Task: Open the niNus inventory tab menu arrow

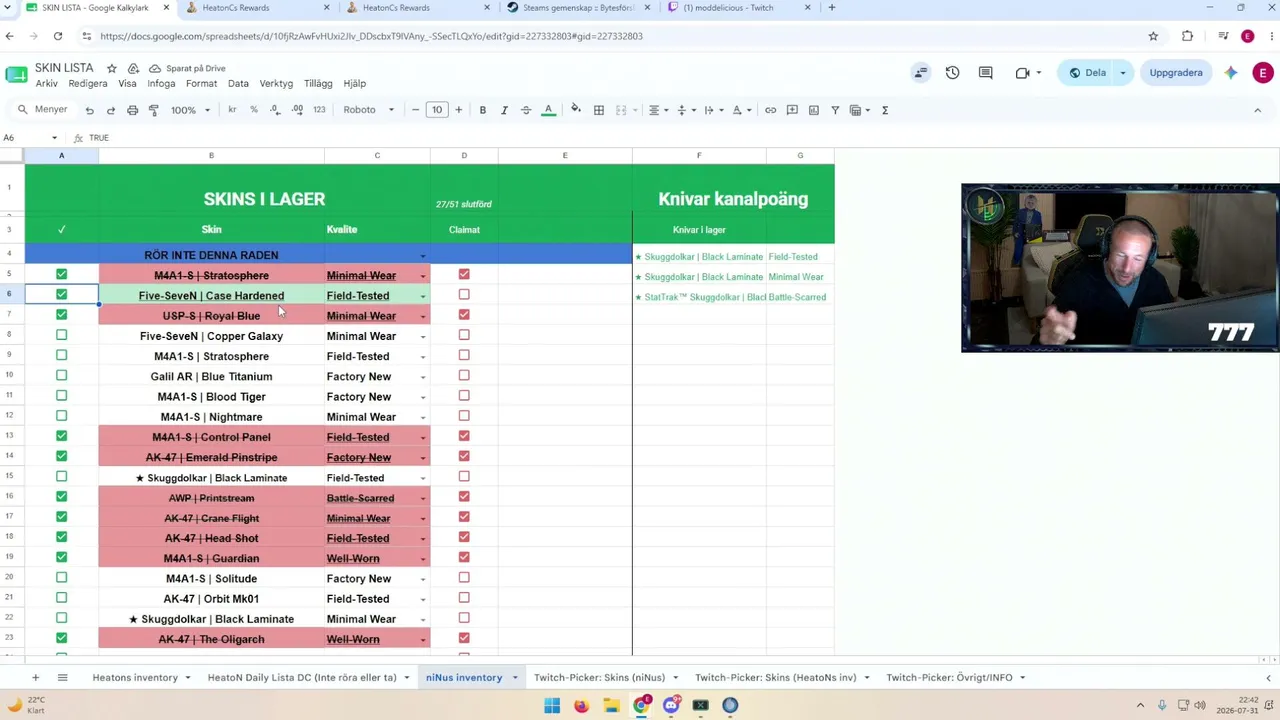Action: [515, 678]
